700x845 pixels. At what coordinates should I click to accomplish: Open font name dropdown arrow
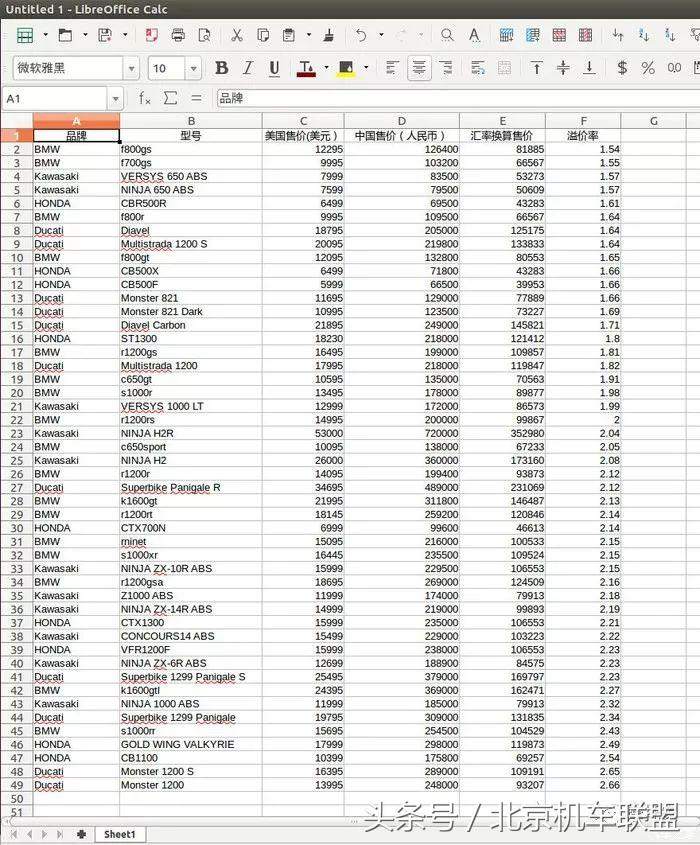tap(131, 68)
